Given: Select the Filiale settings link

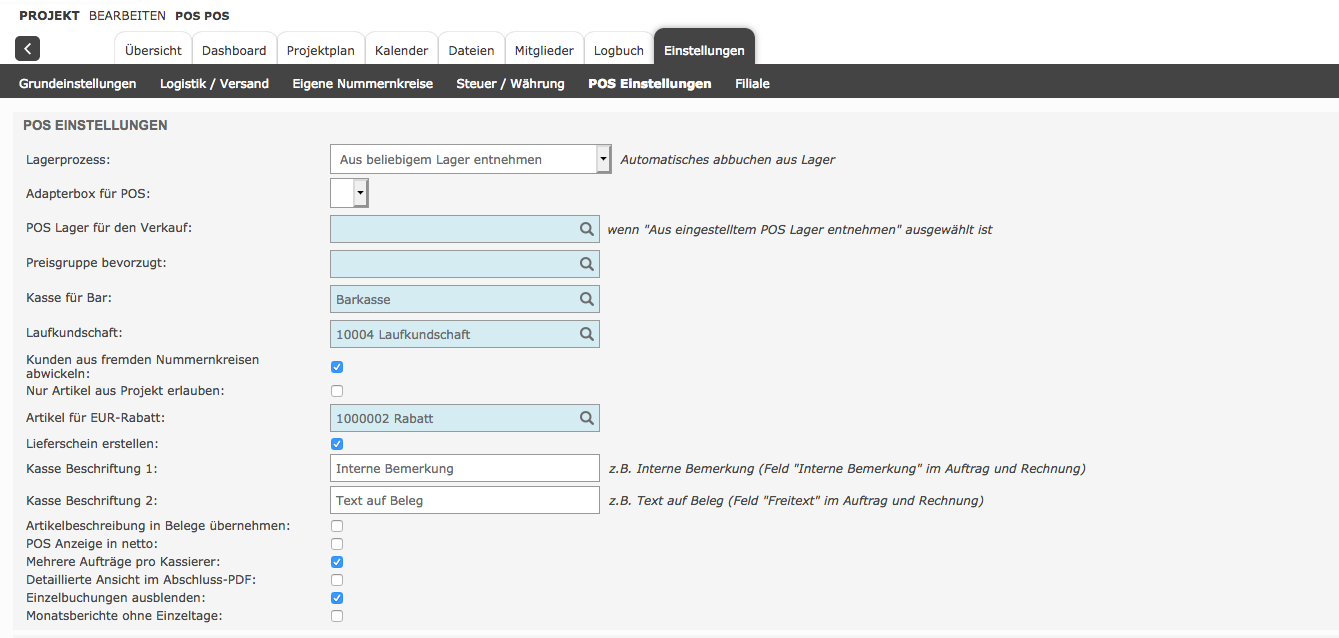Looking at the screenshot, I should click(752, 84).
